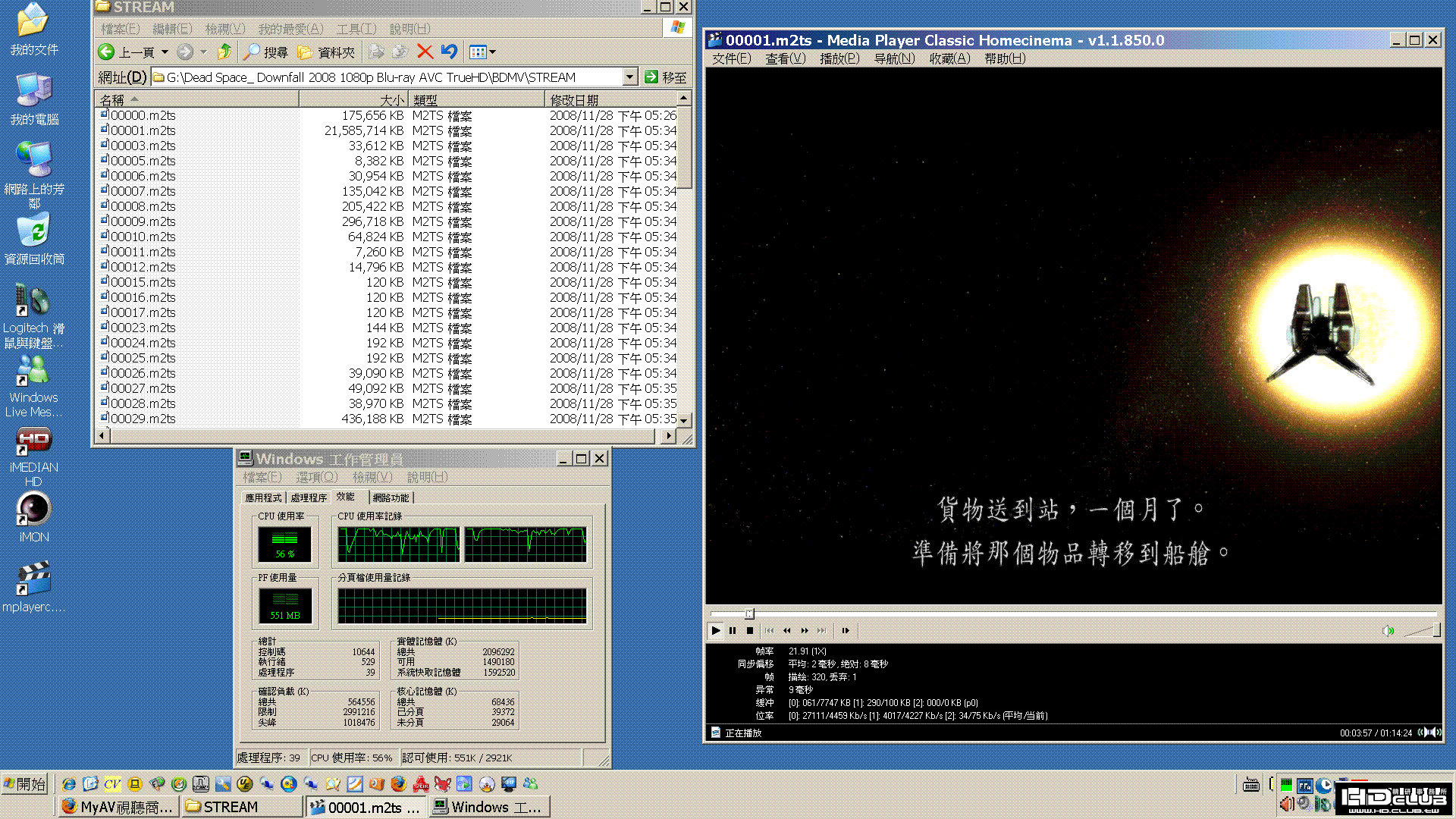The height and width of the screenshot is (819, 1456).
Task: Open the 查看(V) menu in Media Player Classic
Action: click(785, 58)
